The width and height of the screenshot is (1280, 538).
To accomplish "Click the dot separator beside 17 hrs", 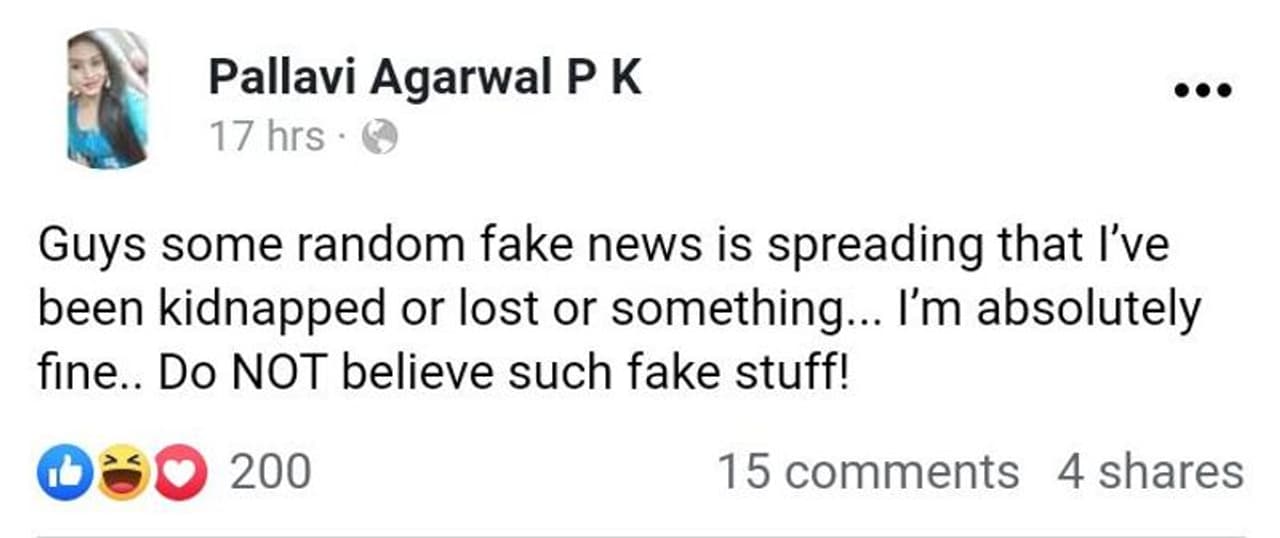I will click(342, 138).
